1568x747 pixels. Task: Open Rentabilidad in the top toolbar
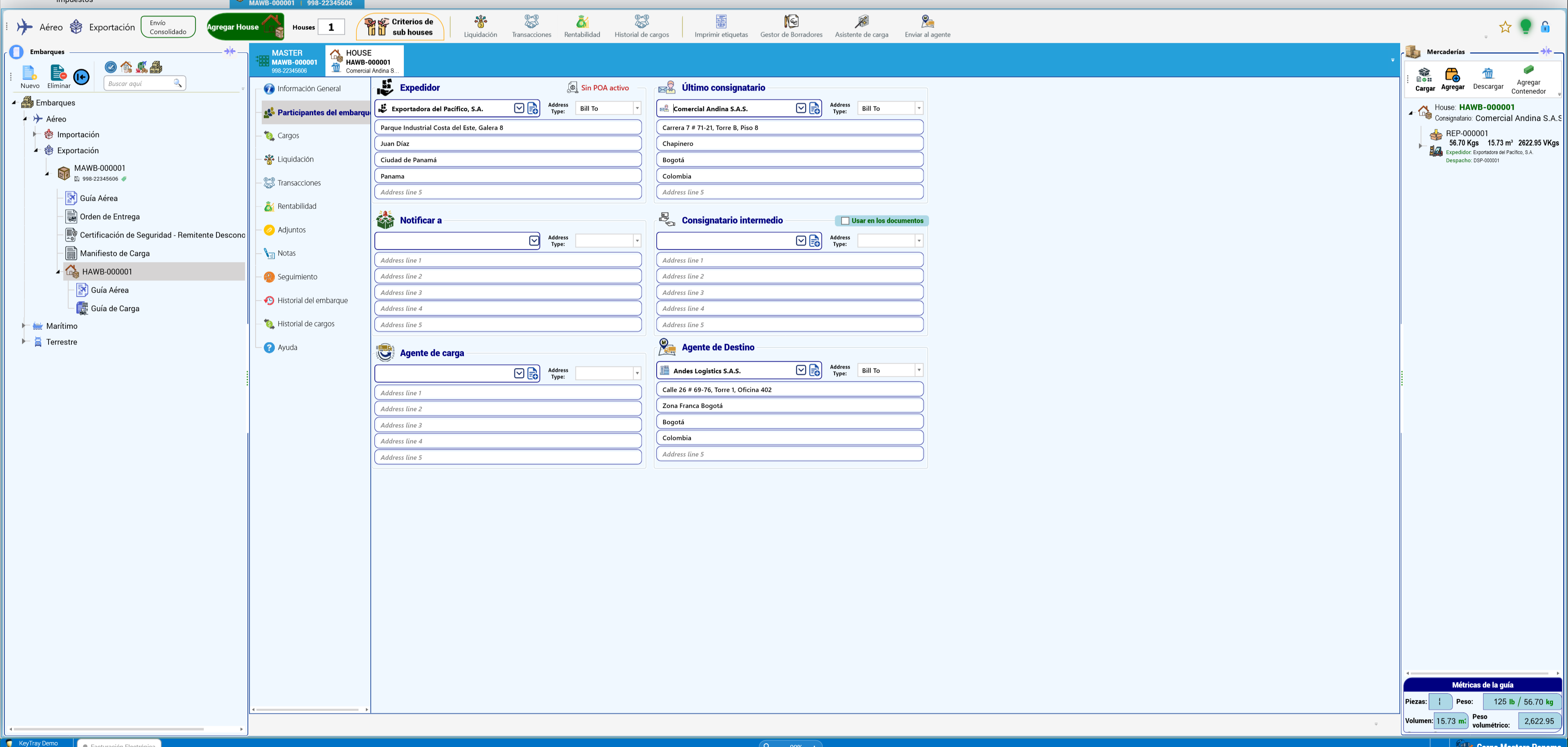point(582,27)
